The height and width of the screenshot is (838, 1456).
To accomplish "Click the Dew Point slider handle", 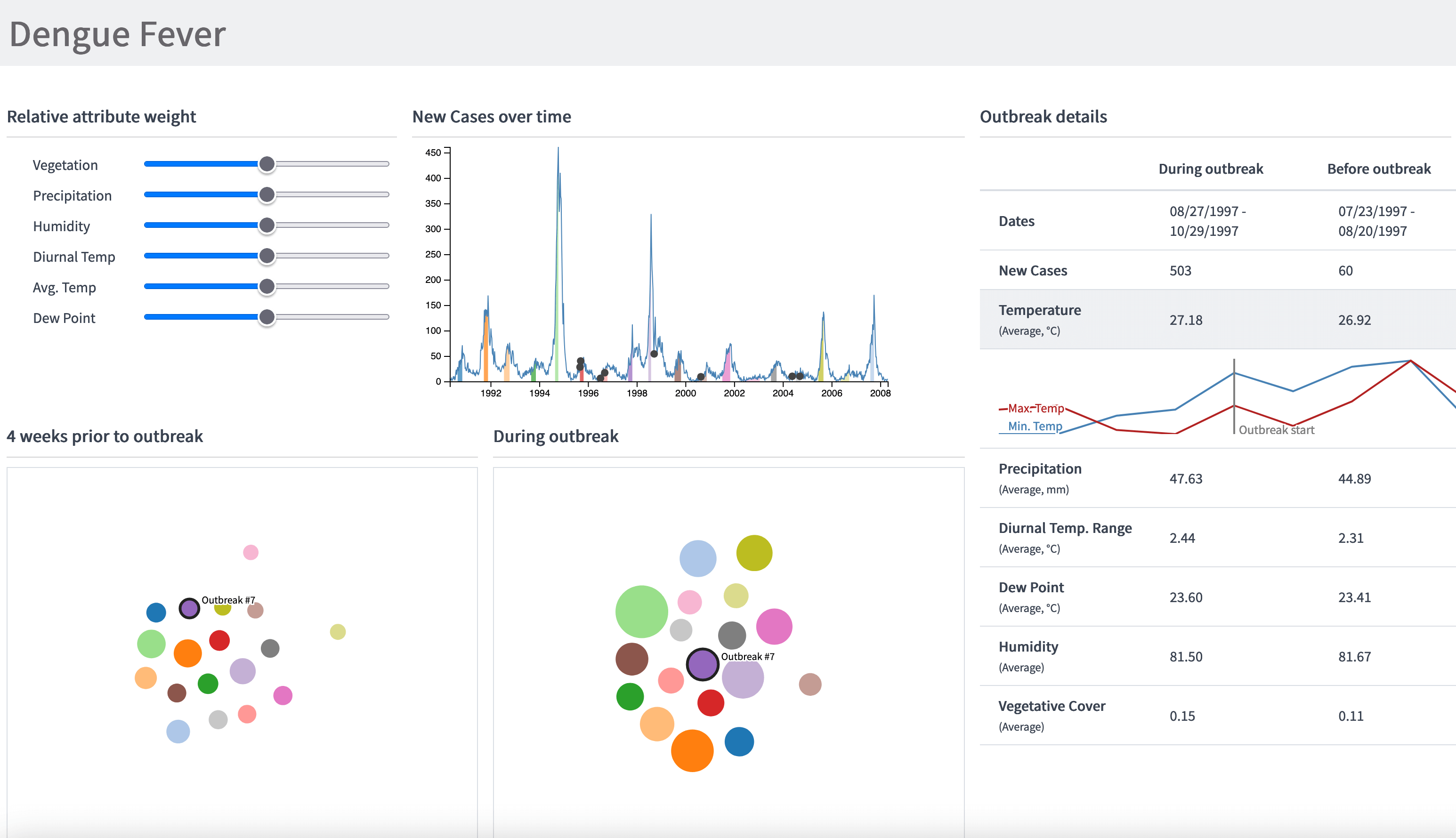I will tap(267, 316).
